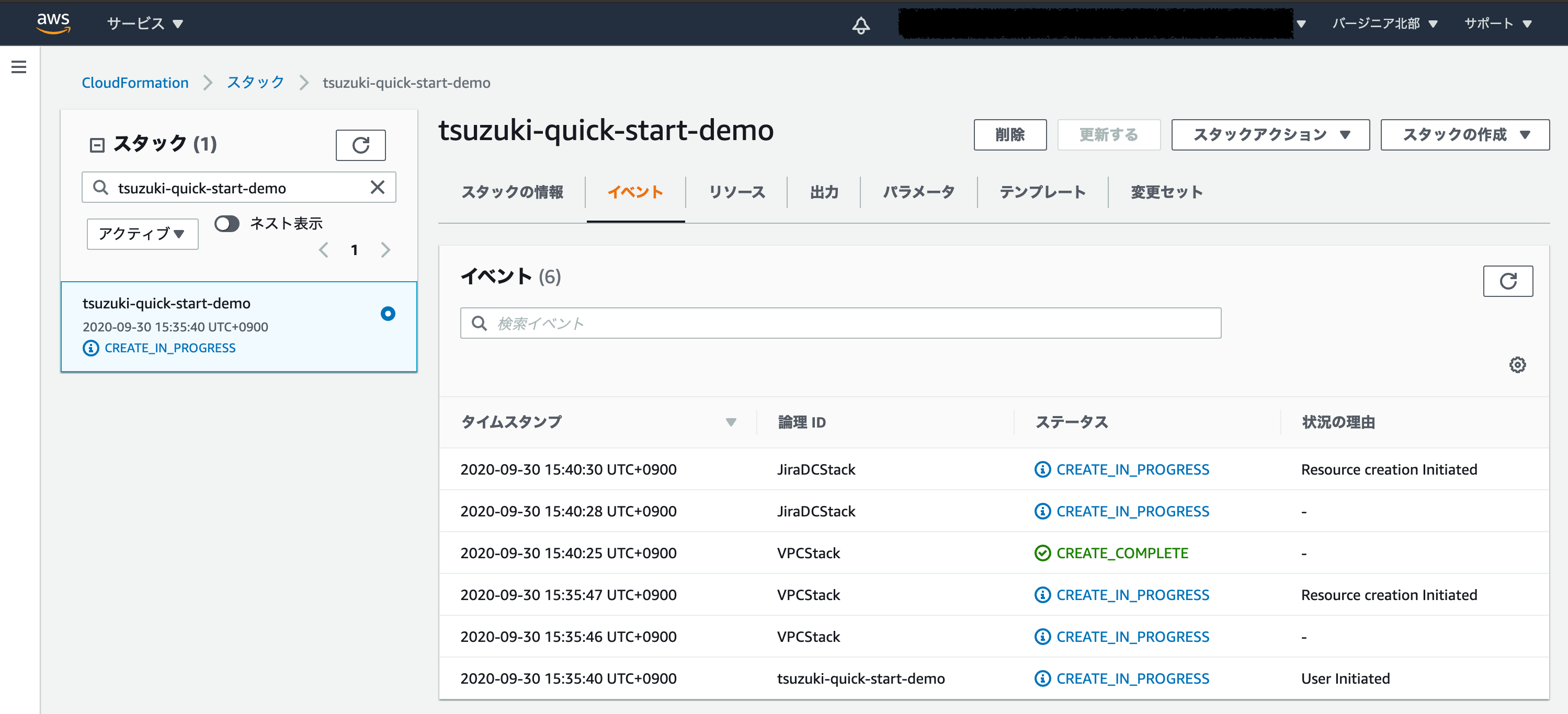Screen dimensions: 1568x714
Task: Click the 状況の理由 column header
Action: 1338,422
